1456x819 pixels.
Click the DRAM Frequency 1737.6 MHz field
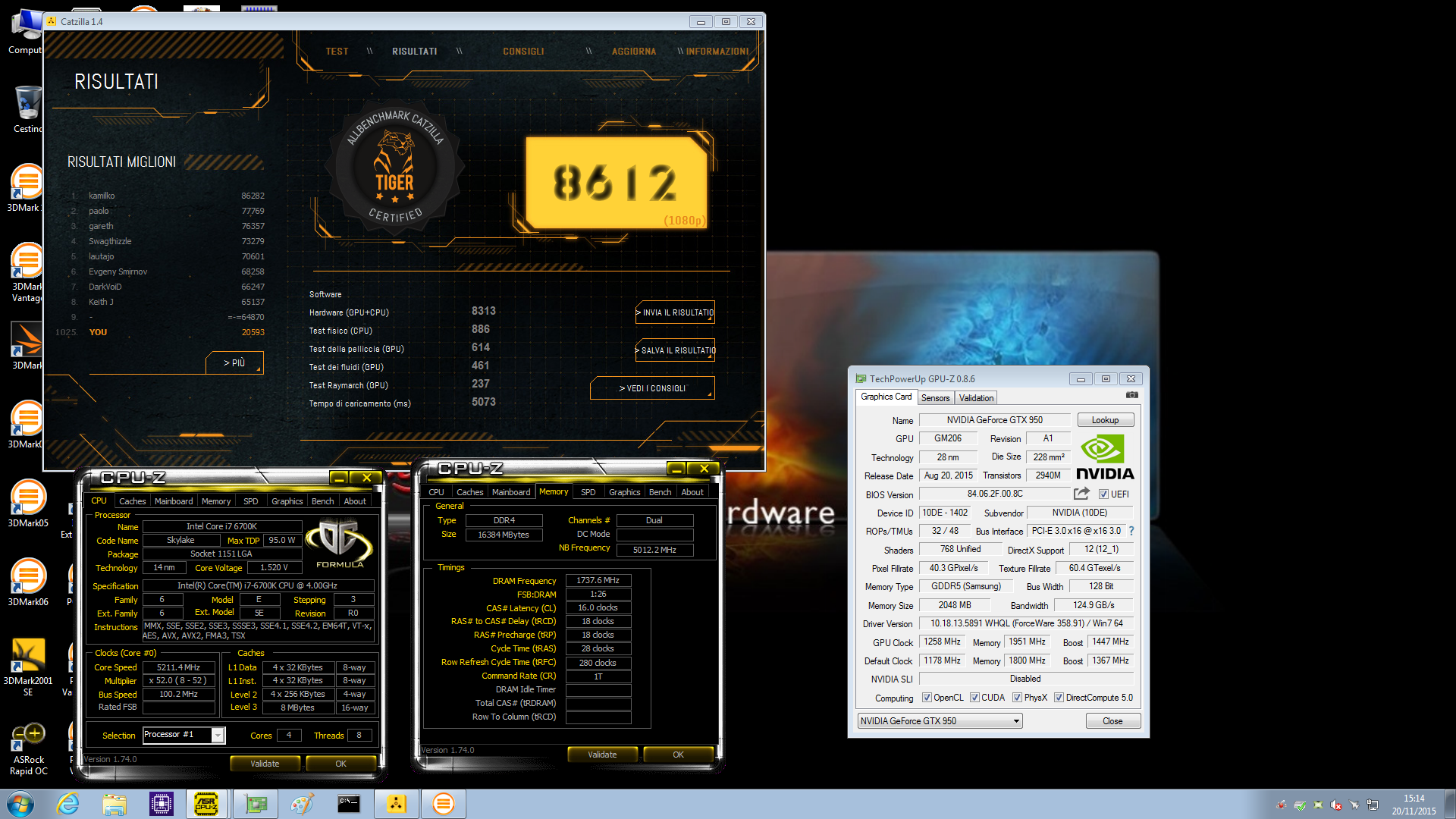click(x=598, y=580)
